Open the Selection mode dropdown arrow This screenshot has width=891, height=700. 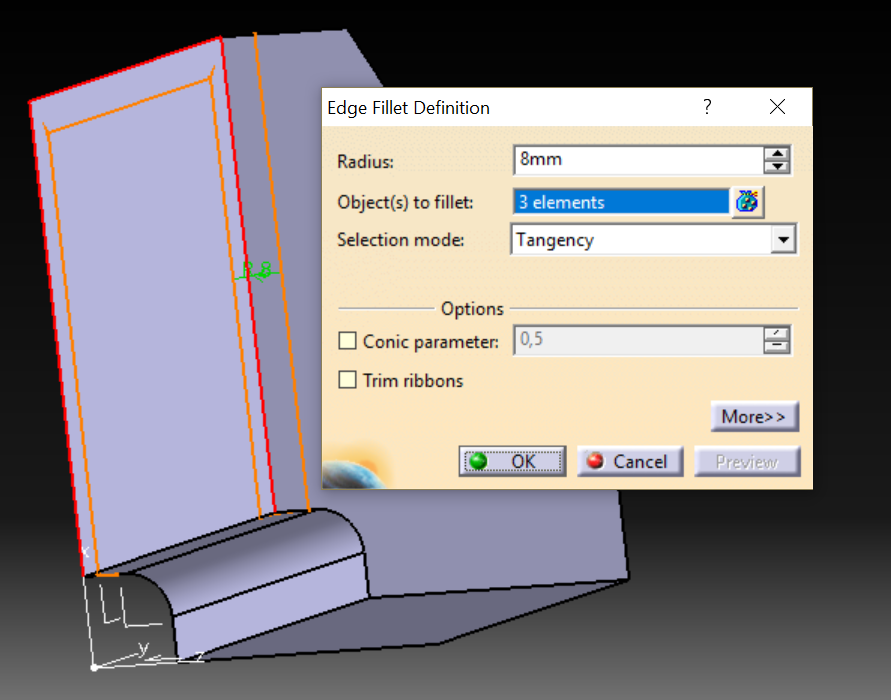tap(783, 240)
